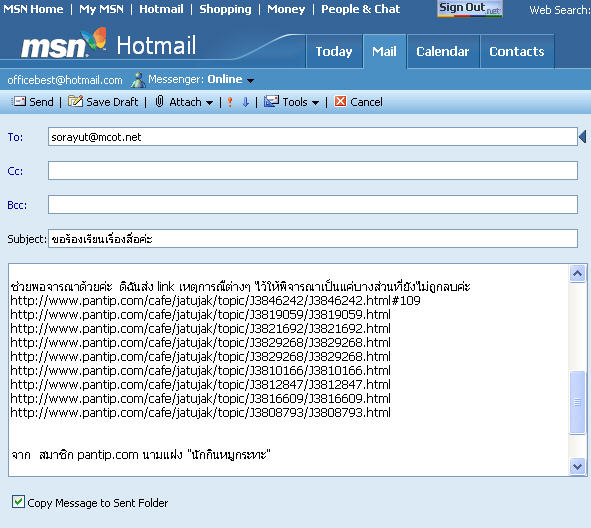591x528 pixels.
Task: Click the empty Bcc input field
Action: tap(312, 204)
